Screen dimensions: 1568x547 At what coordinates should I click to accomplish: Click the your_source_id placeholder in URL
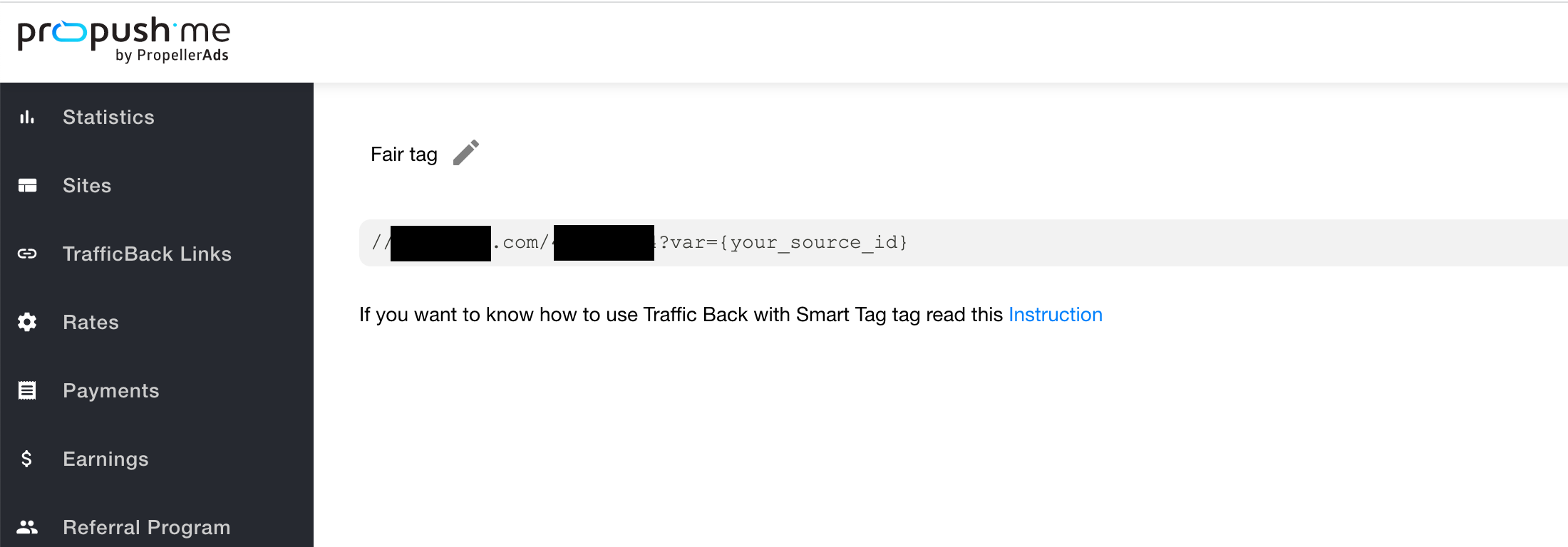click(814, 243)
